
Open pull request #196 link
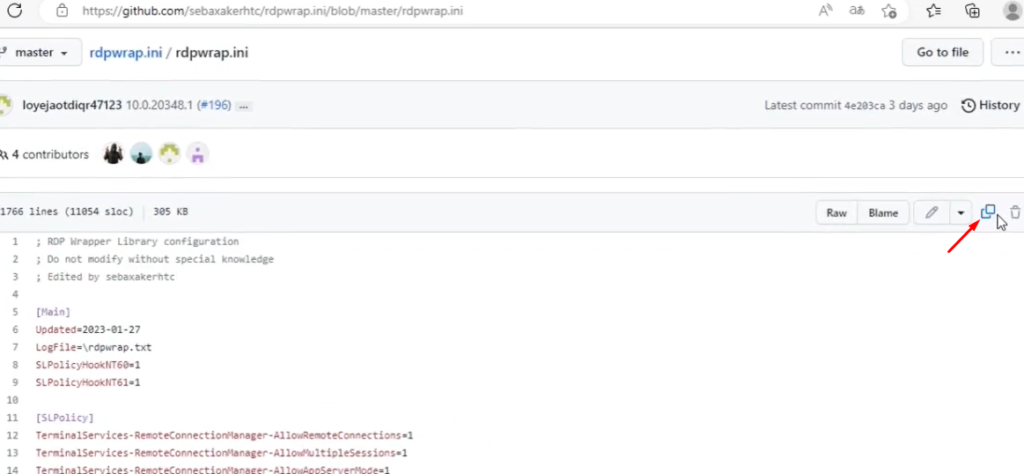click(215, 105)
